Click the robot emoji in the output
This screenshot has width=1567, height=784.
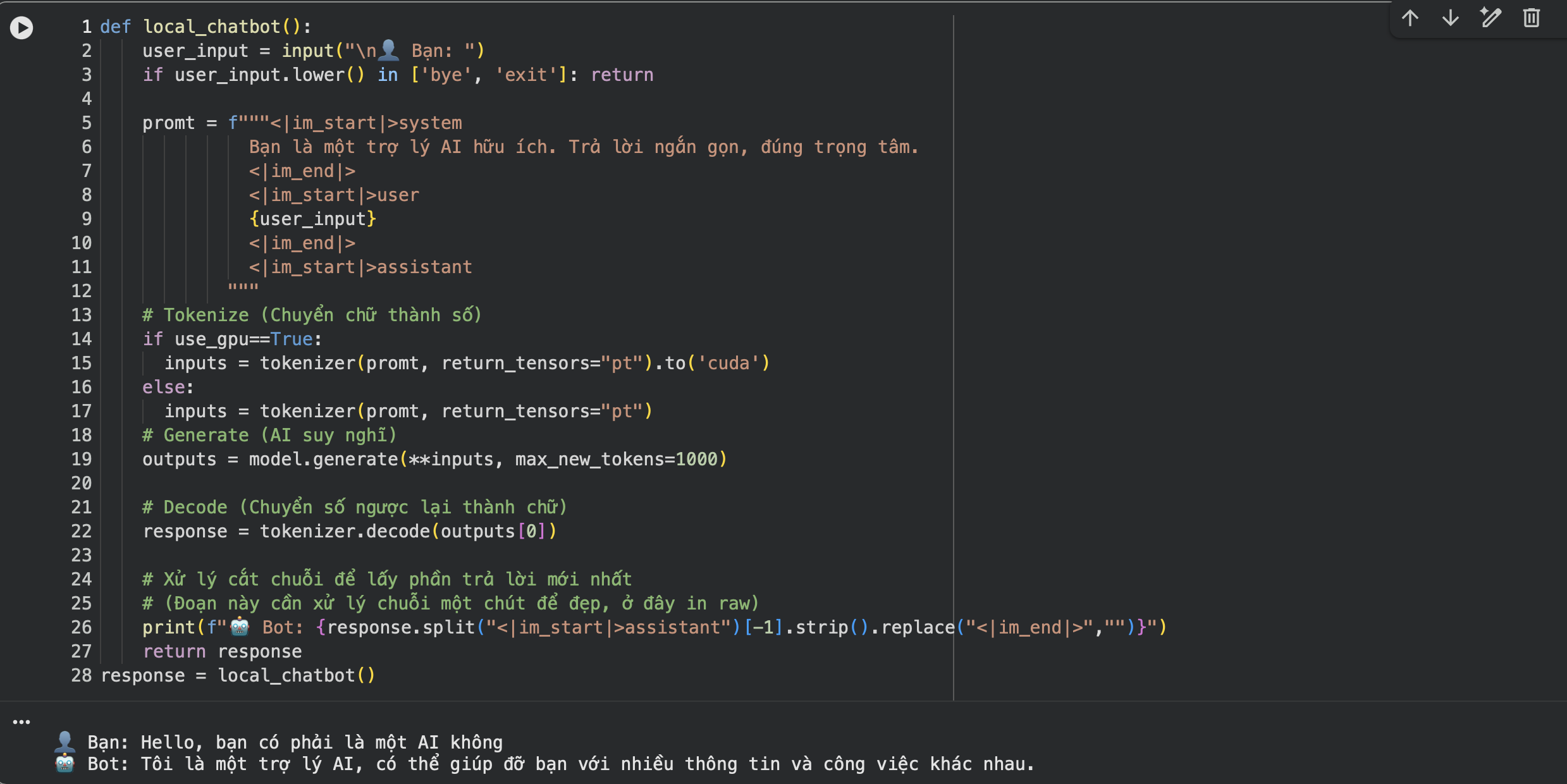65,764
